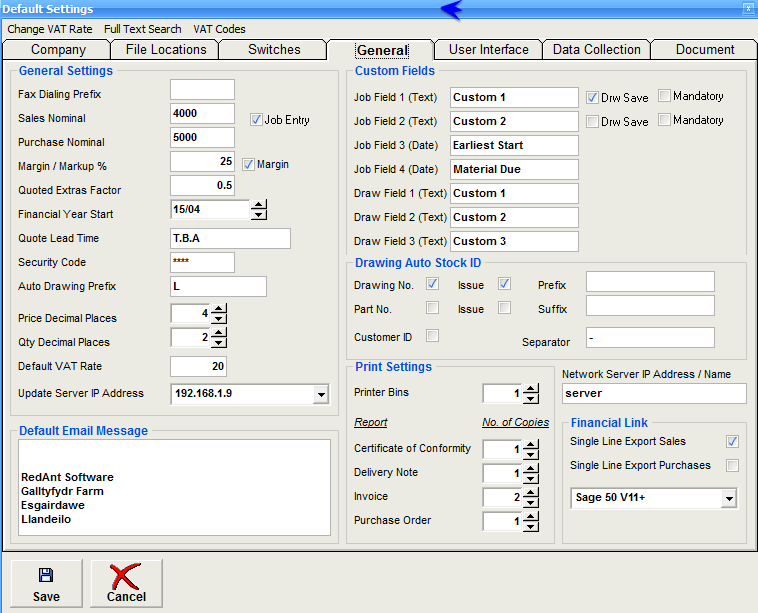Viewport: 758px width, 613px height.
Task: Click the Network Server IP Address field
Action: click(x=654, y=394)
